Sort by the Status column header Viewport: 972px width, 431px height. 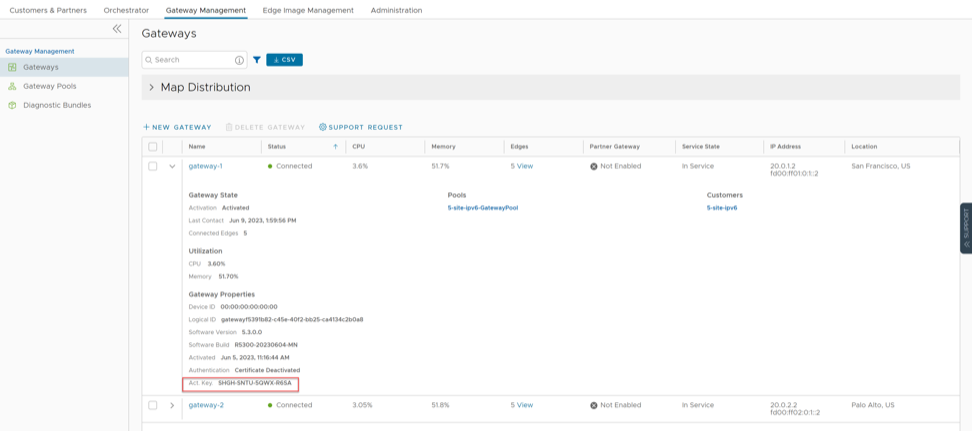pyautogui.click(x=277, y=146)
